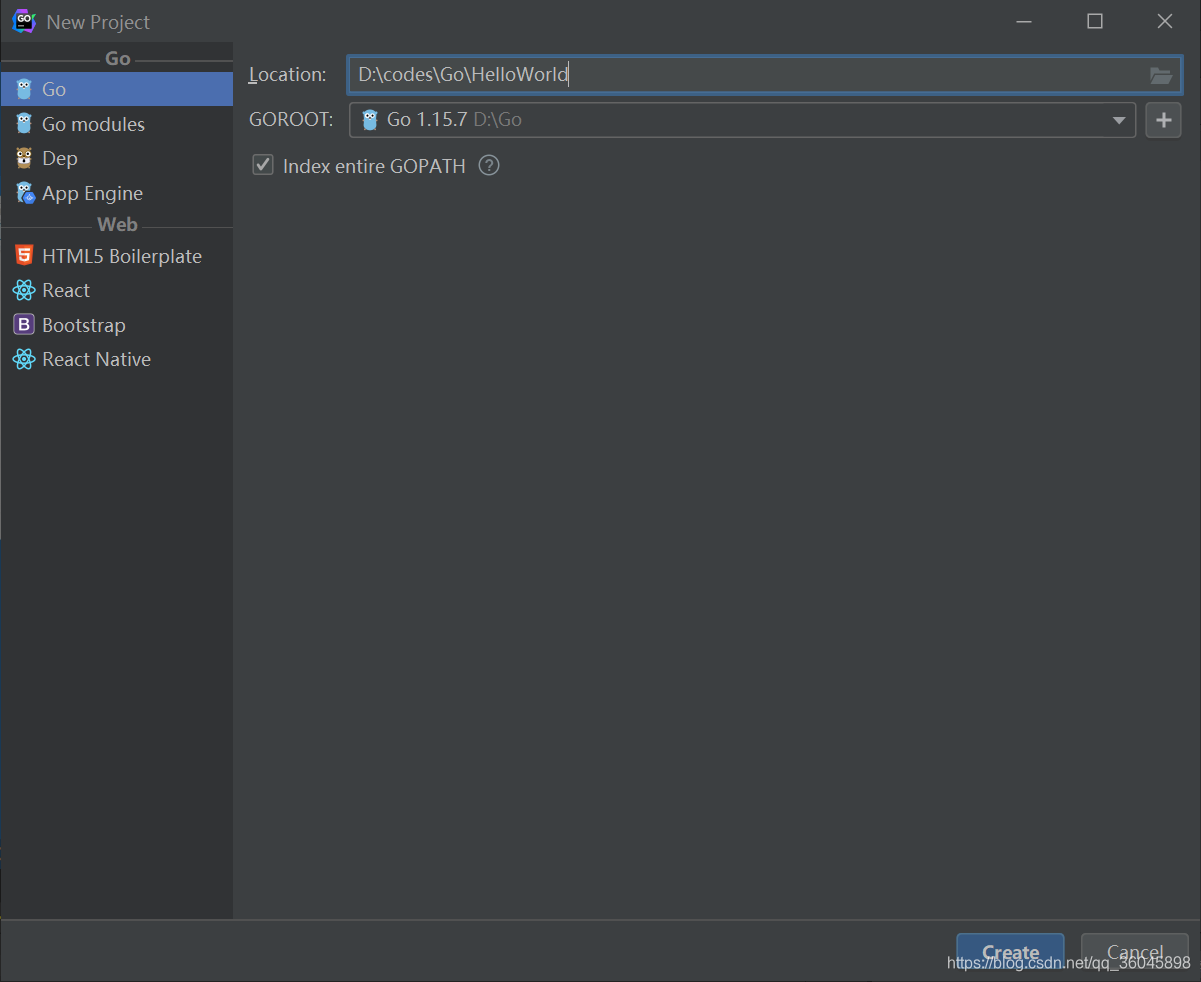Select HTML5 Boilerplate template

point(117,256)
